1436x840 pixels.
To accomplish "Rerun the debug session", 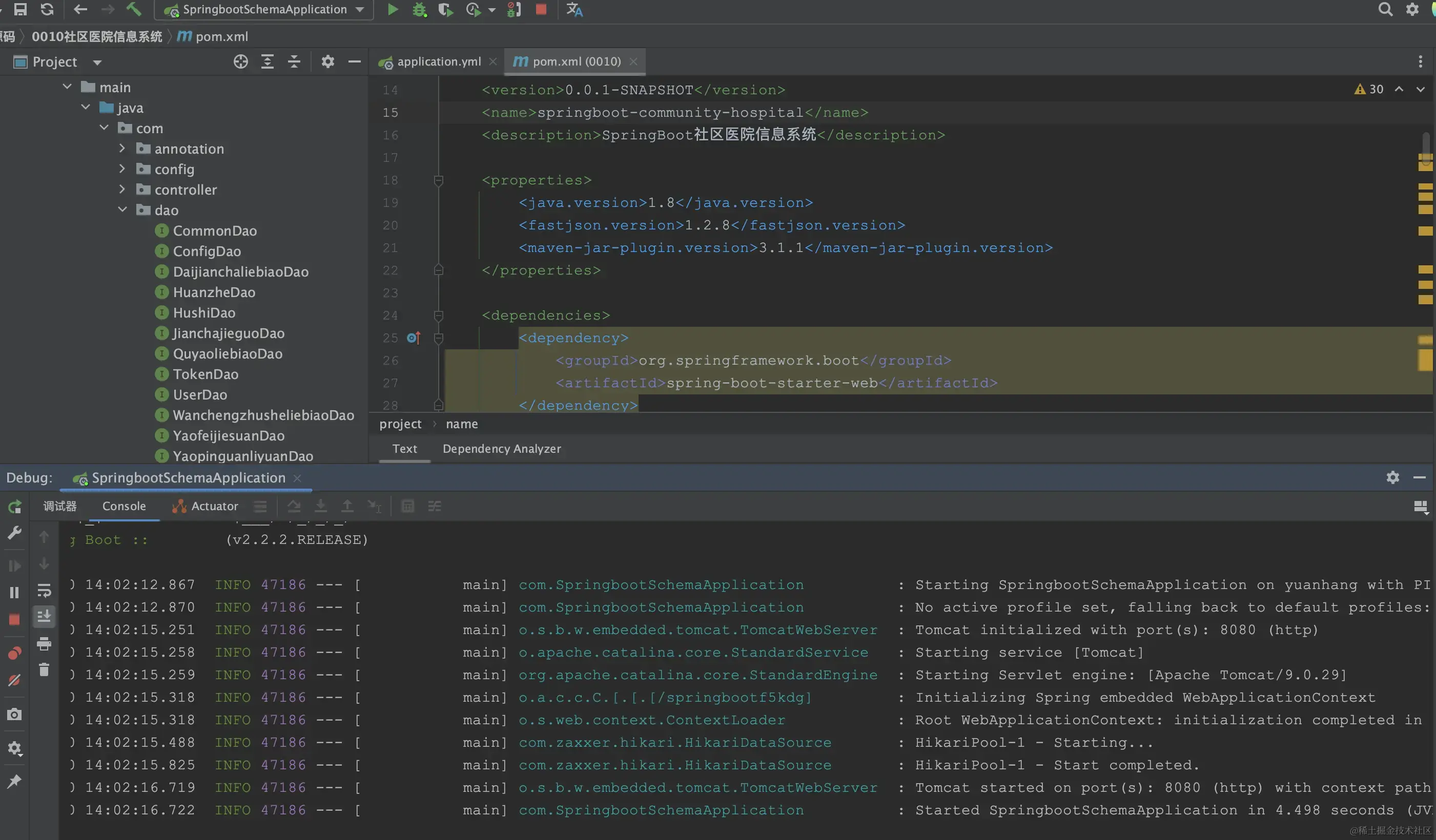I will click(x=14, y=506).
